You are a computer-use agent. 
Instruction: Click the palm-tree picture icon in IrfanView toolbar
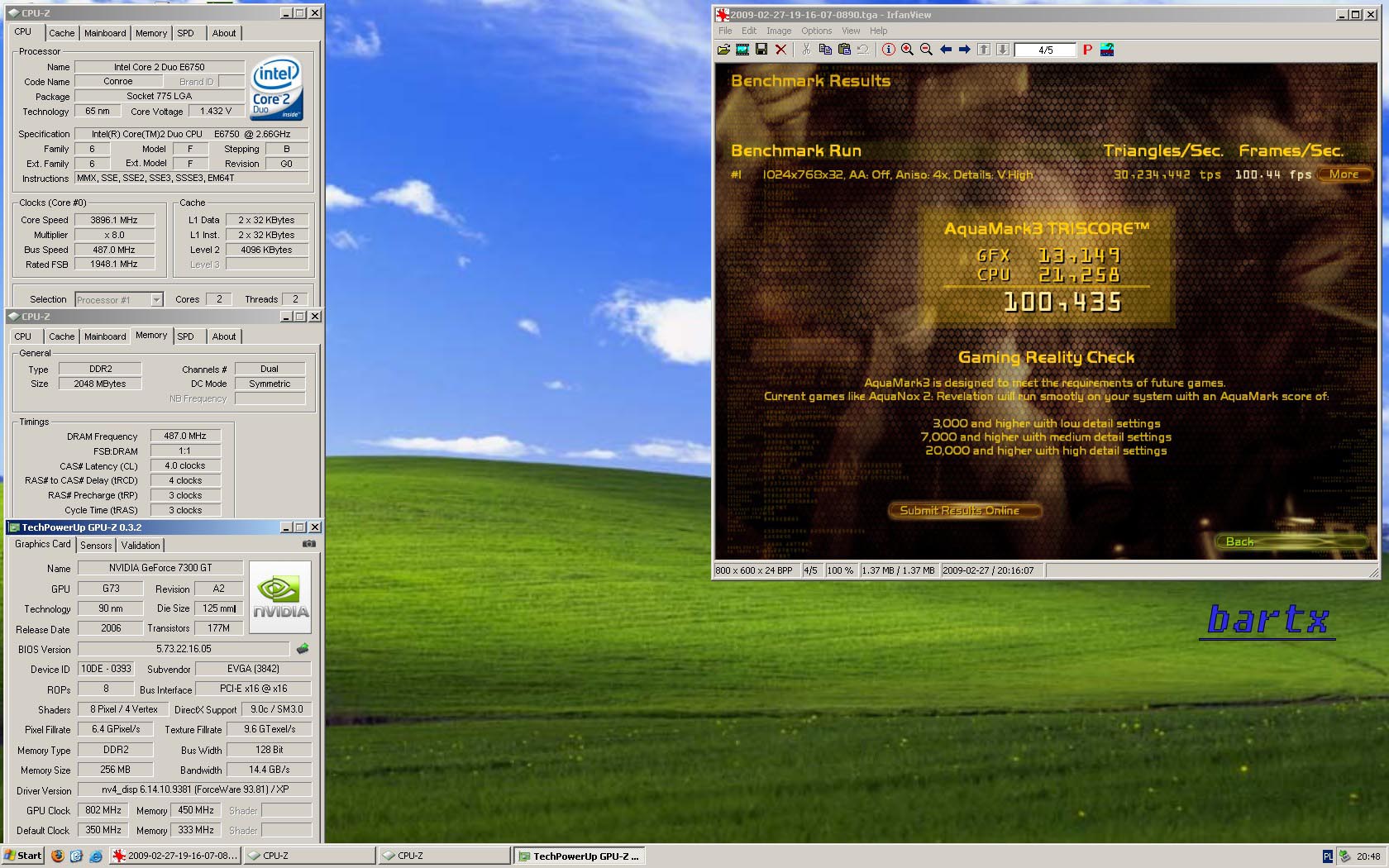point(1107,50)
